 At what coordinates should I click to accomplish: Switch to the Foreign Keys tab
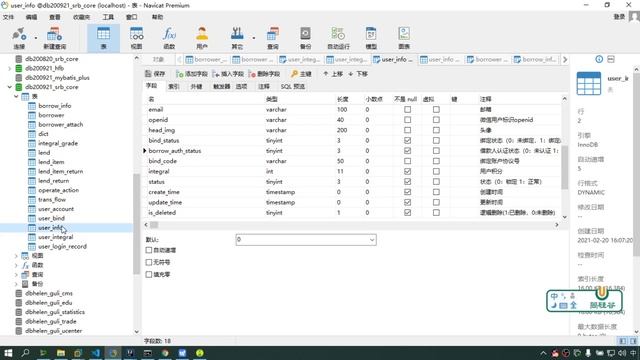pos(196,87)
